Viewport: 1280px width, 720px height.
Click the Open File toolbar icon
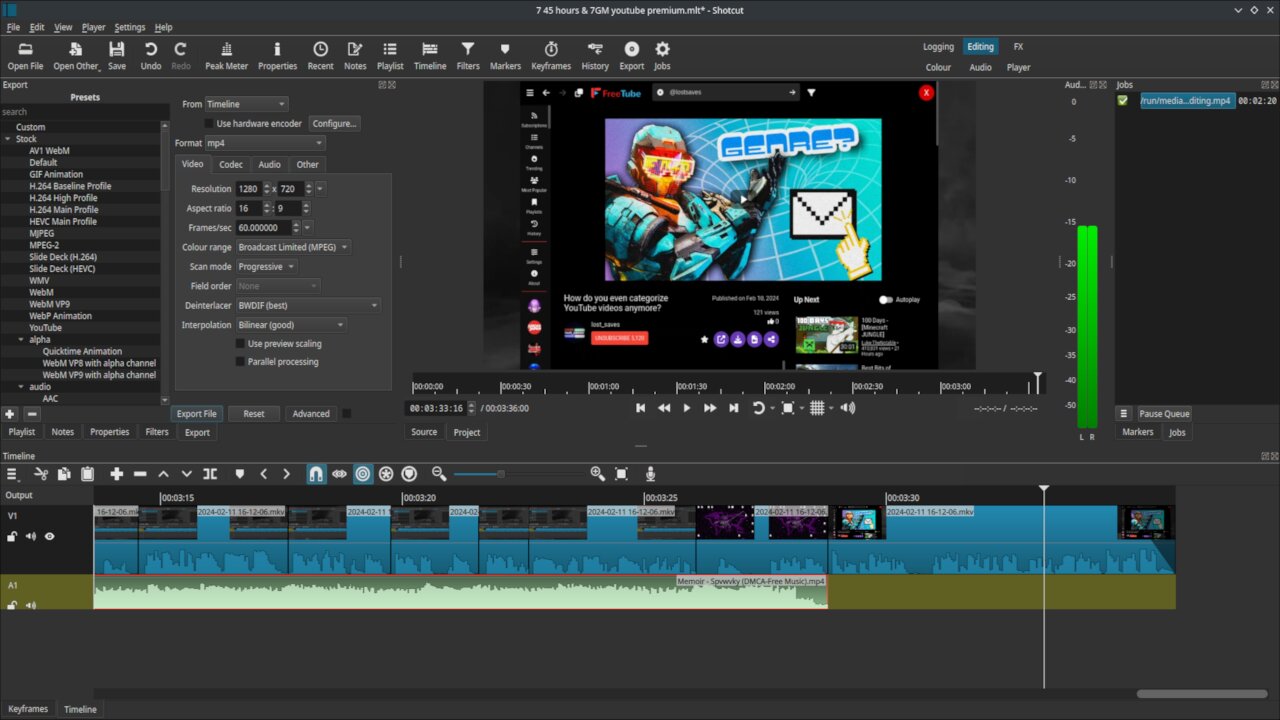point(25,56)
